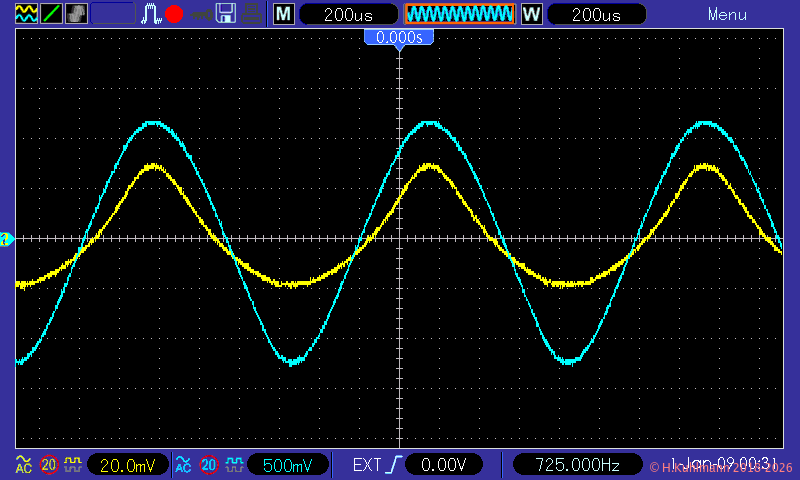Click the 0.000s trigger position marker
This screenshot has height=480, width=800.
pos(399,37)
